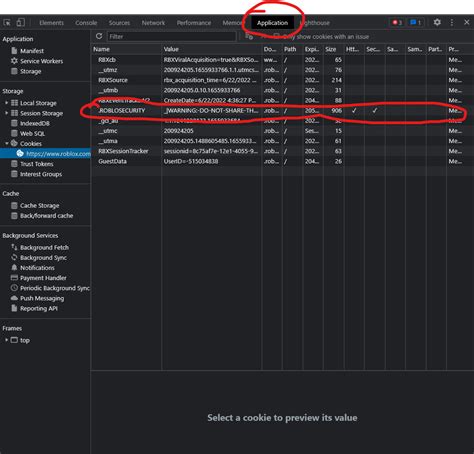Image resolution: width=474 pixels, height=454 pixels.
Task: Open Back/forward cache in the sidebar
Action: pos(42,216)
